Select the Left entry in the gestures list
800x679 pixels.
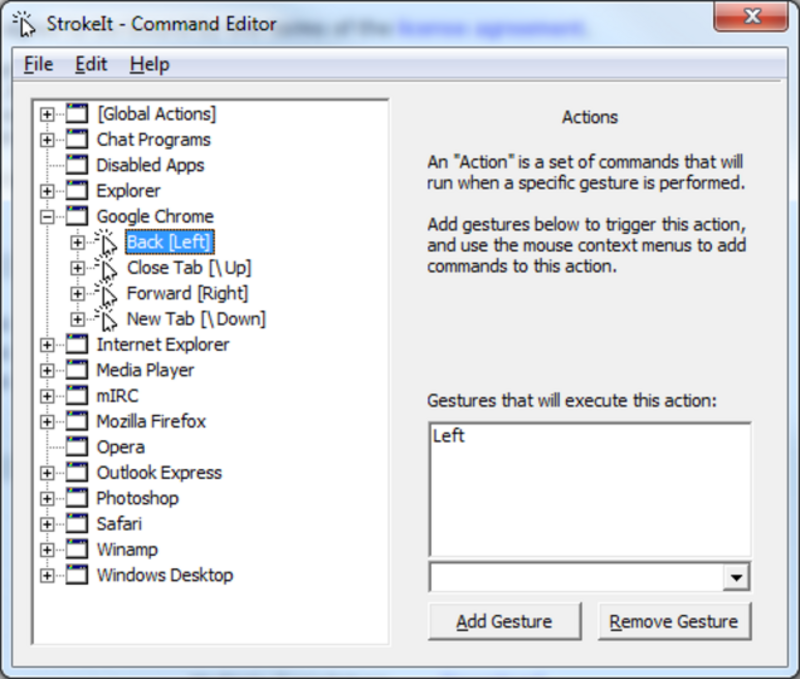[x=450, y=435]
